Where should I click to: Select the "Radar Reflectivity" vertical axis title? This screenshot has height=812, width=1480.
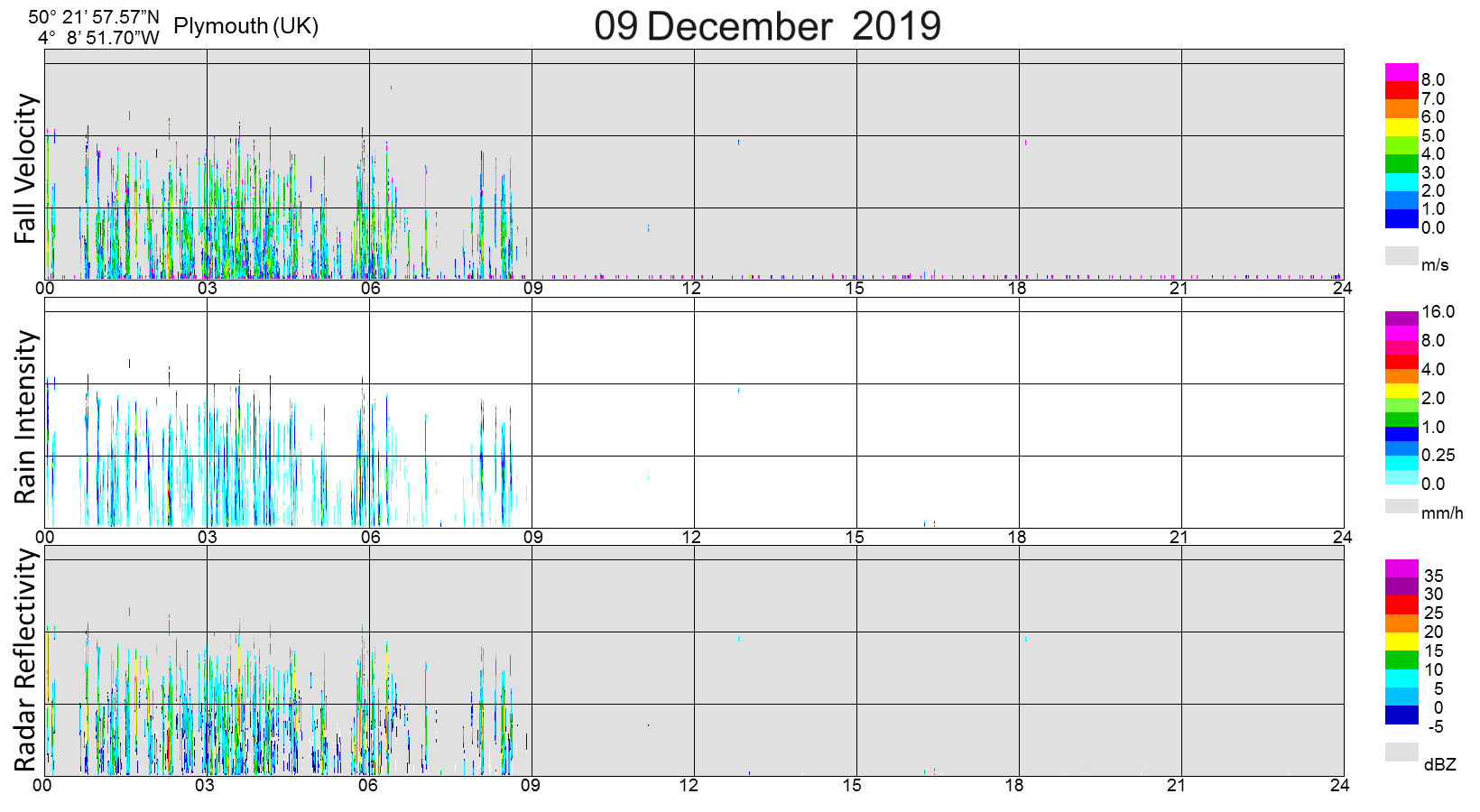[x=26, y=660]
